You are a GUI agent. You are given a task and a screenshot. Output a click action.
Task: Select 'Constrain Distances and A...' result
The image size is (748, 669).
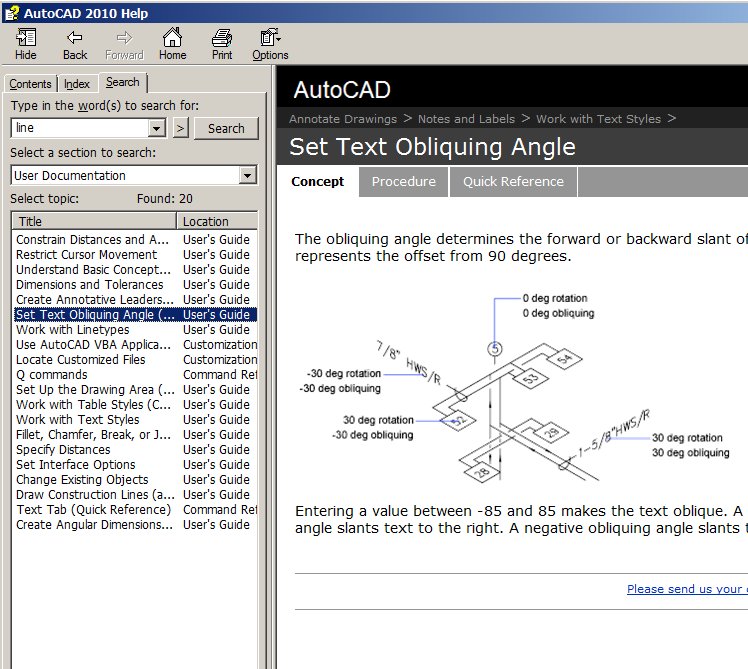135,239
